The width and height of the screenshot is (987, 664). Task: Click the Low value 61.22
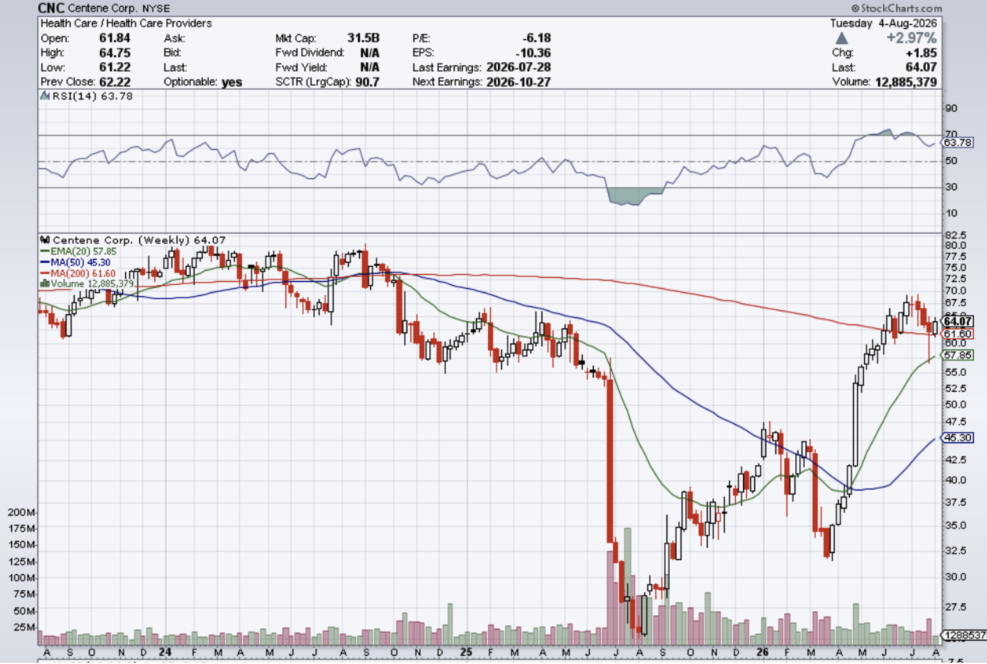(115, 67)
